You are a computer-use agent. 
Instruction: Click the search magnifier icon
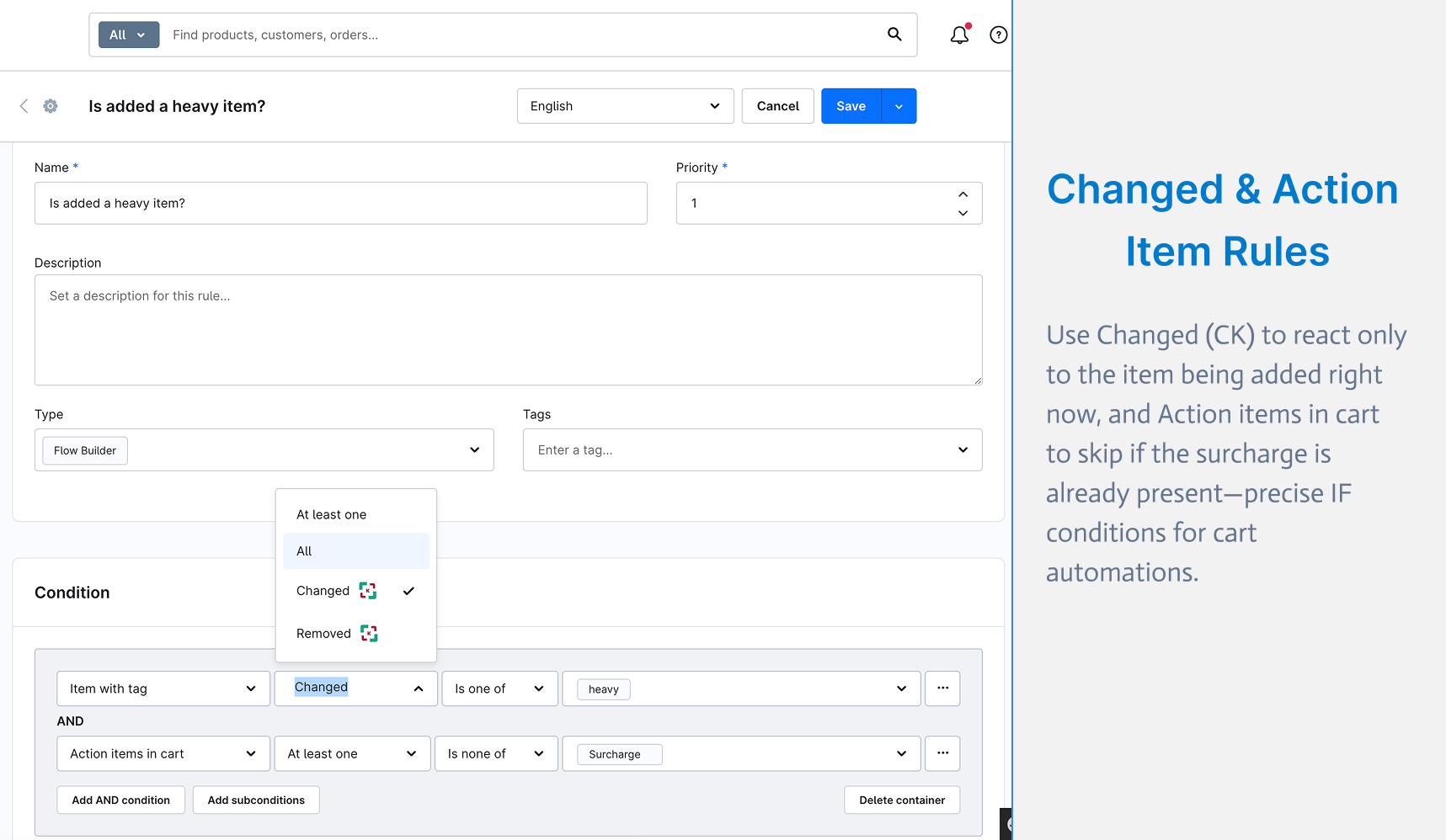(894, 35)
